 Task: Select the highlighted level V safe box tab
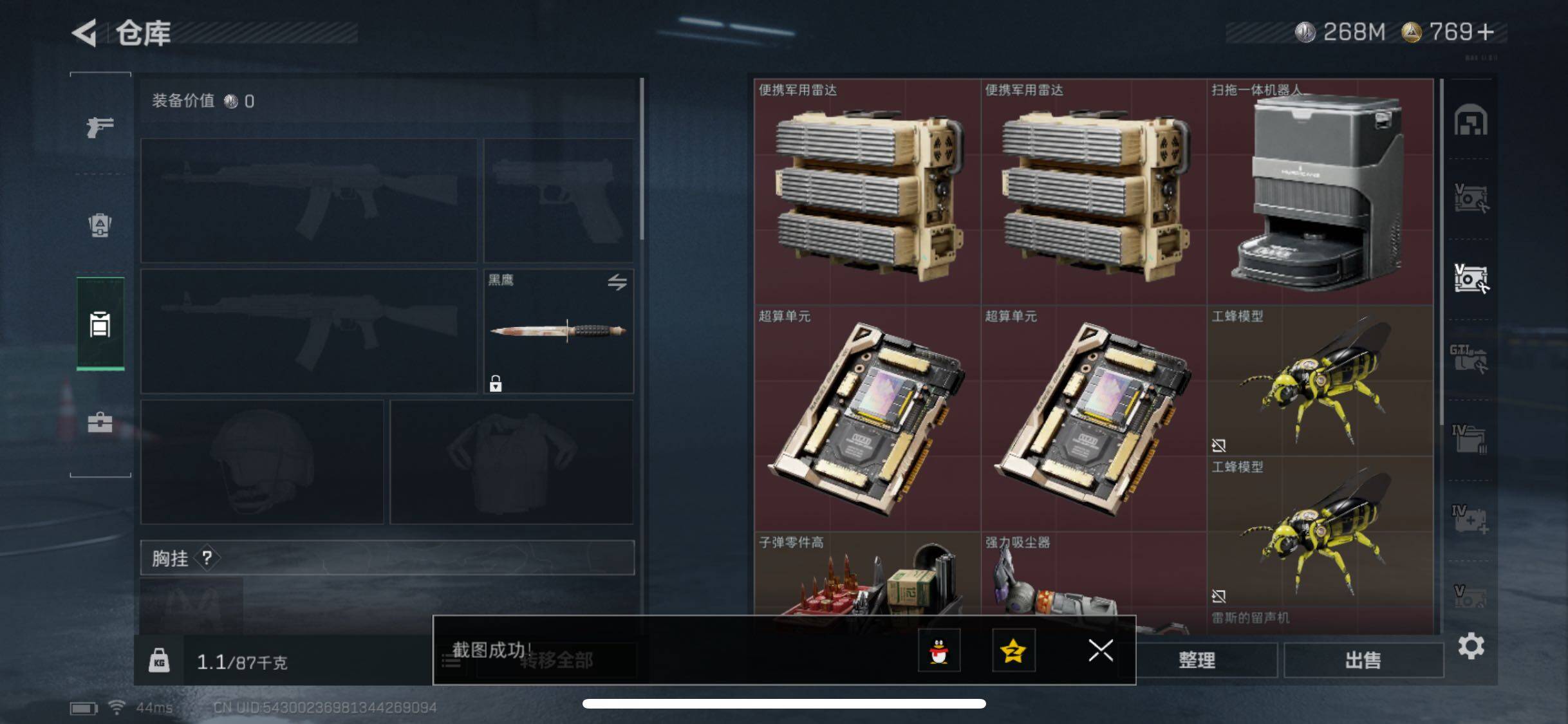[x=1471, y=279]
